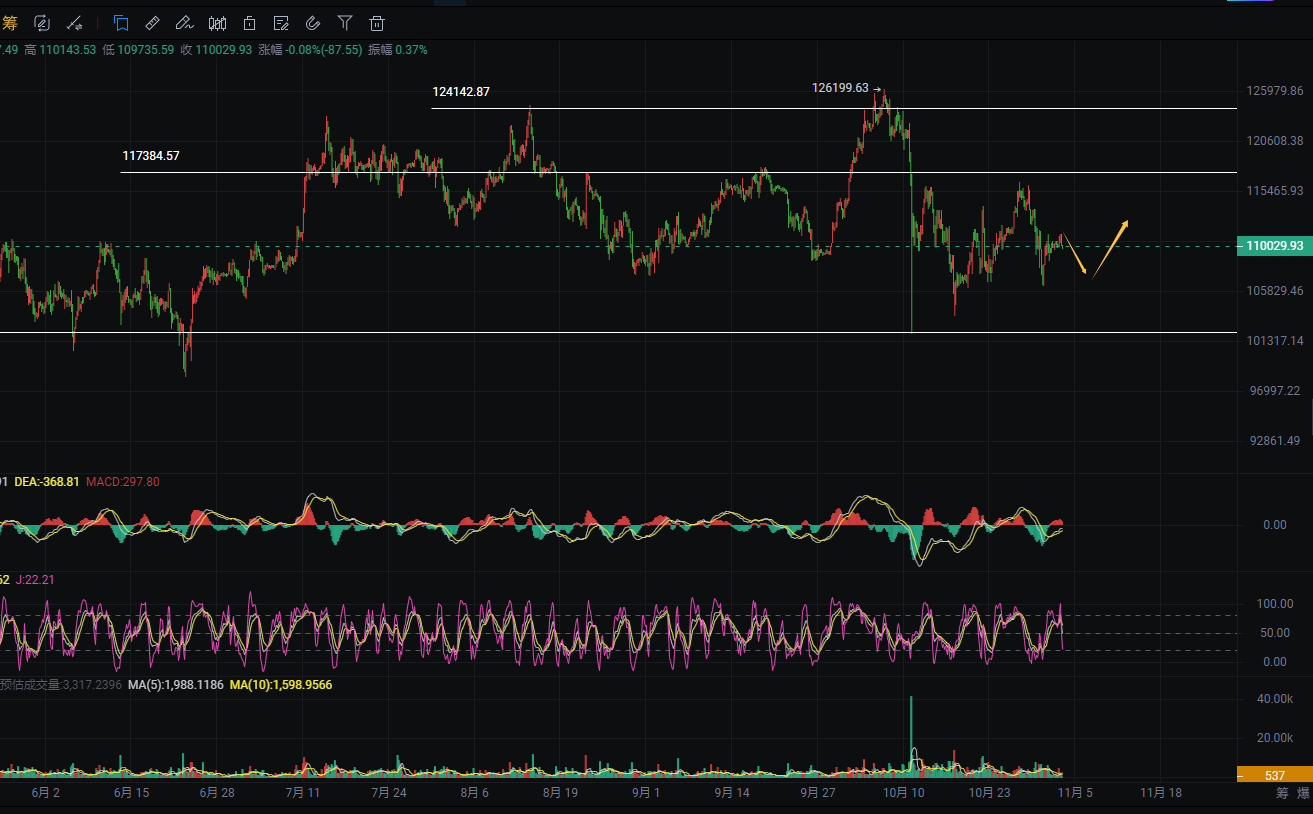The width and height of the screenshot is (1313, 814).
Task: Click the MA(10) volume indicator label
Action: (281, 685)
